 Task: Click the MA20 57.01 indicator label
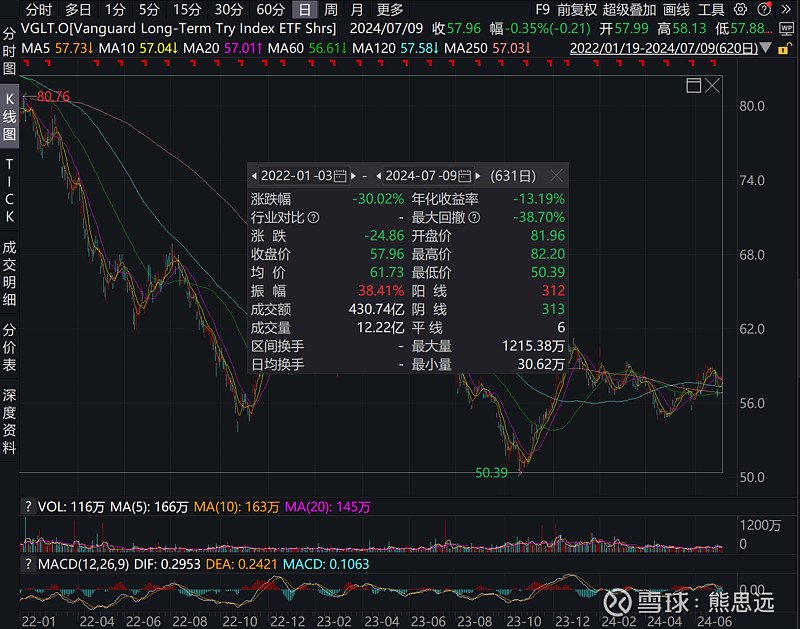coord(222,48)
